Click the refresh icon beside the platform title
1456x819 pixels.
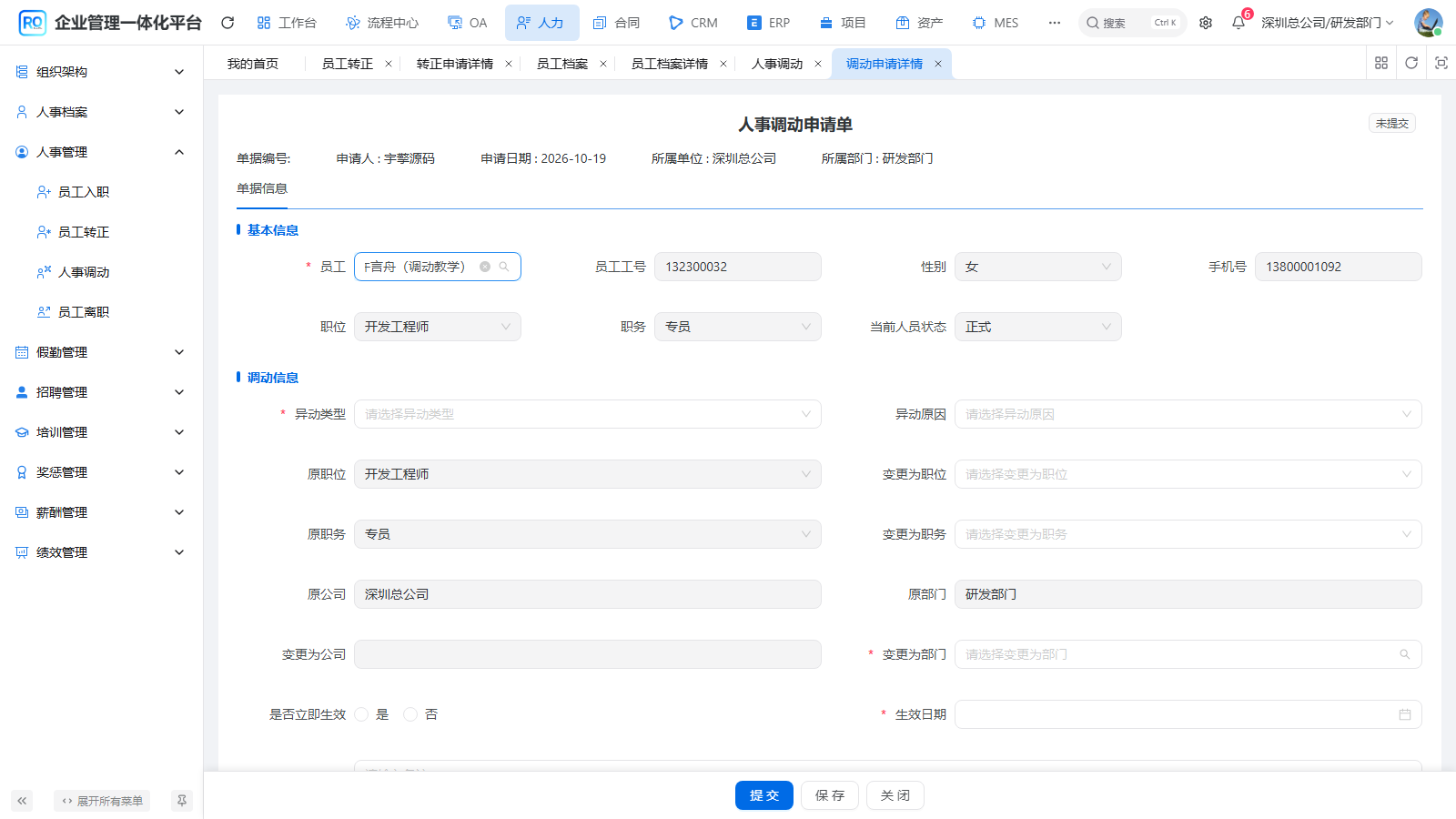(227, 23)
